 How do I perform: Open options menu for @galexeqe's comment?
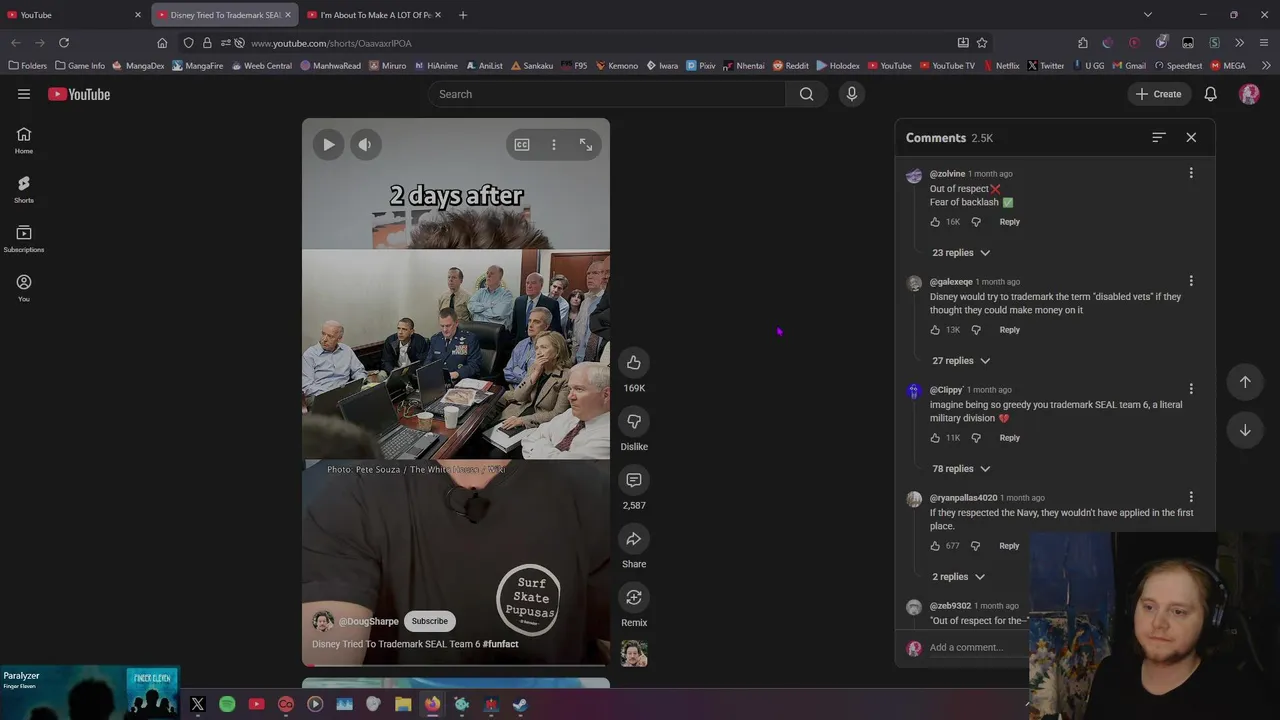click(x=1191, y=281)
